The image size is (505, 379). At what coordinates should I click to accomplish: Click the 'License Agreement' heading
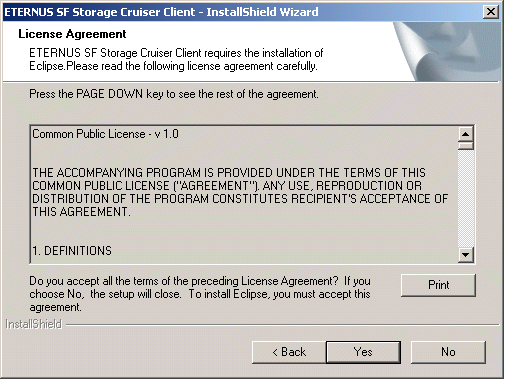pos(72,34)
